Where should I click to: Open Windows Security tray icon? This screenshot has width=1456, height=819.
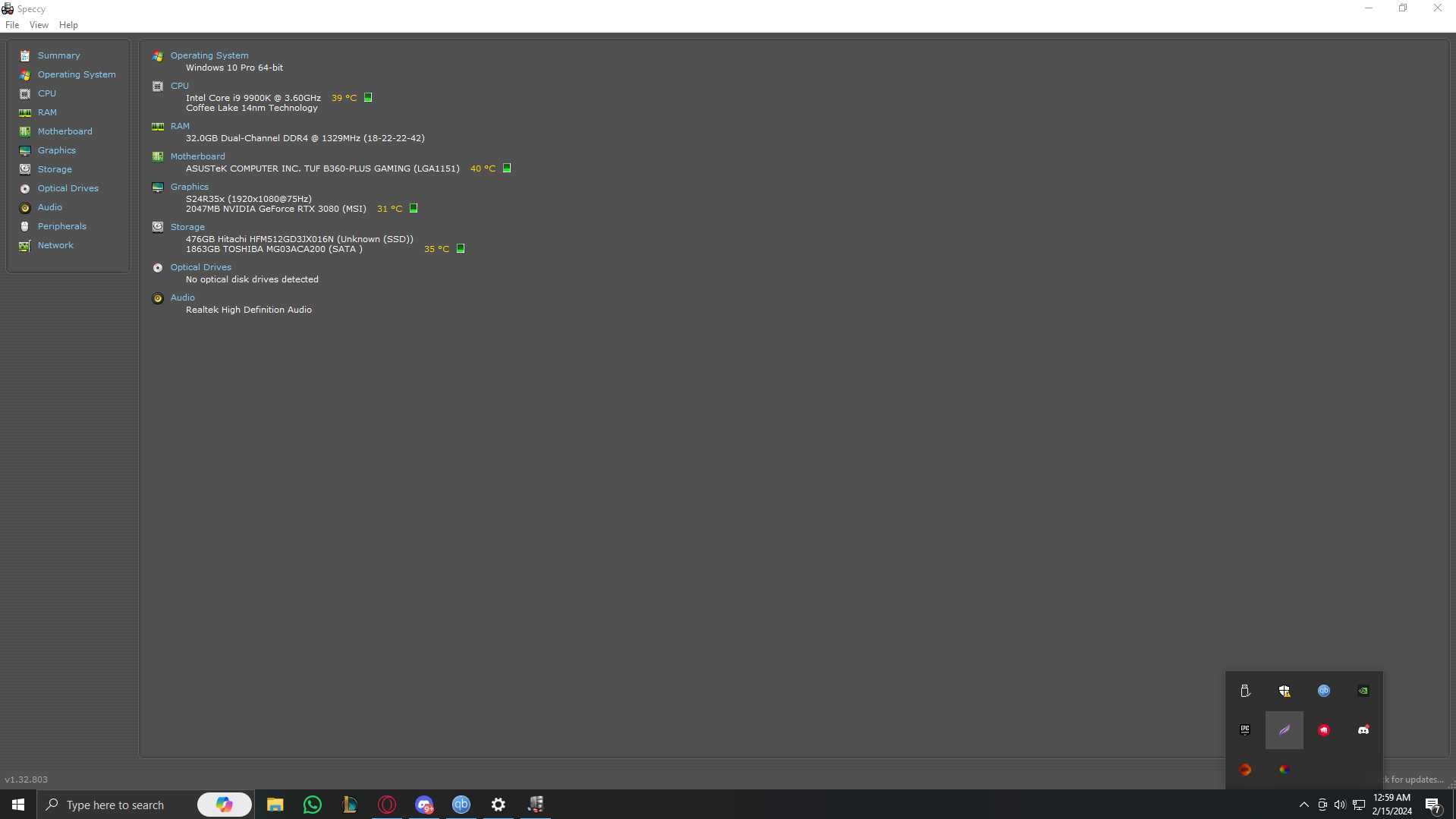point(1285,691)
